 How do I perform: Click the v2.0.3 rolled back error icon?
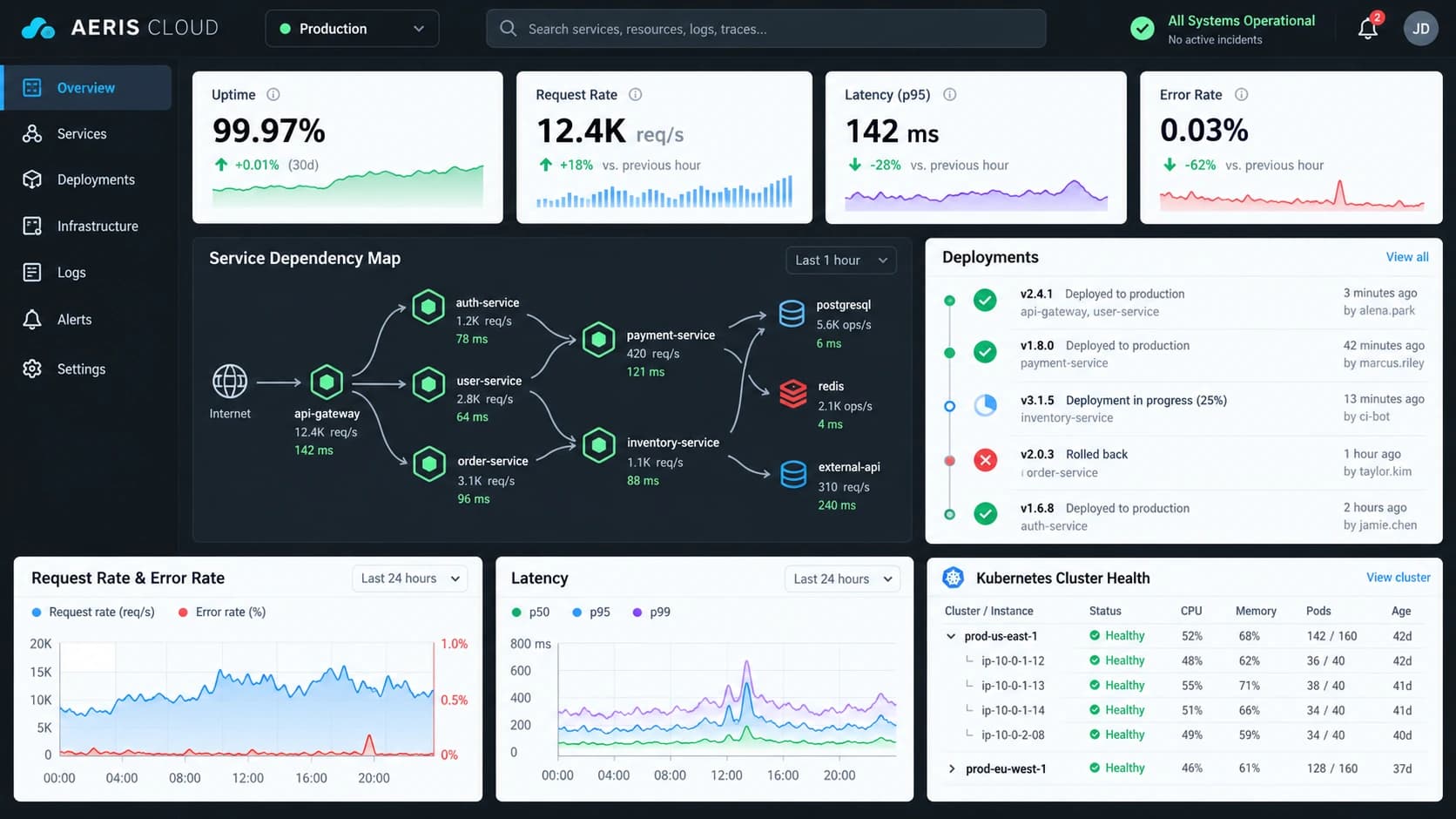coord(985,459)
